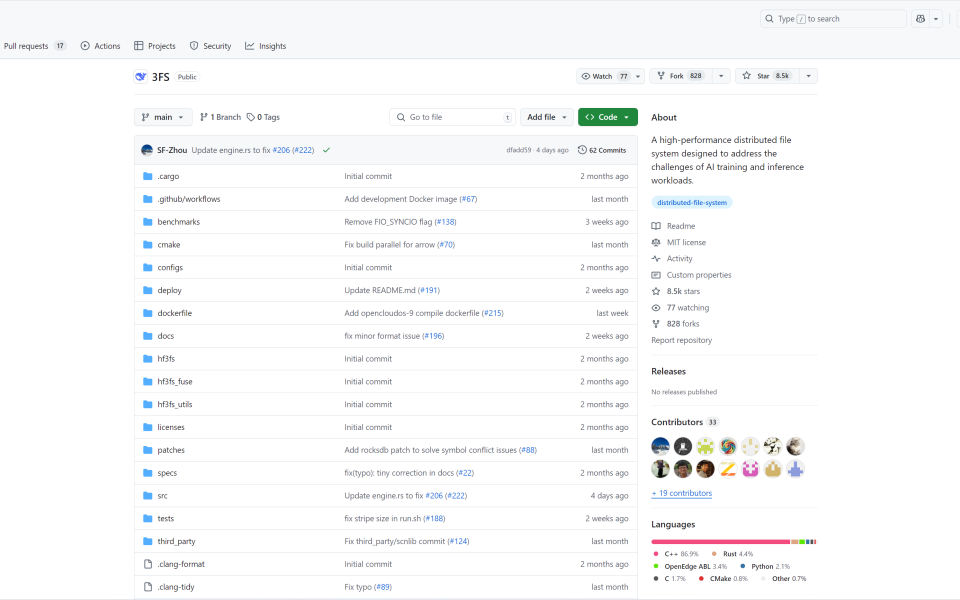The width and height of the screenshot is (960, 600).
Task: Open the SF-Zhou author name link
Action: (172, 150)
